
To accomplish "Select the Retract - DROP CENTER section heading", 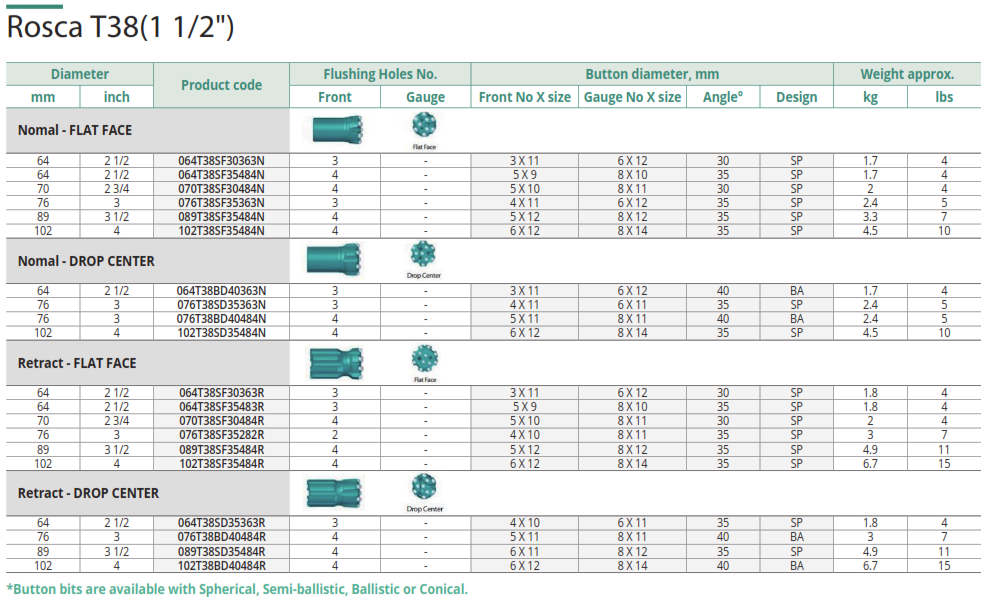I will [88, 493].
